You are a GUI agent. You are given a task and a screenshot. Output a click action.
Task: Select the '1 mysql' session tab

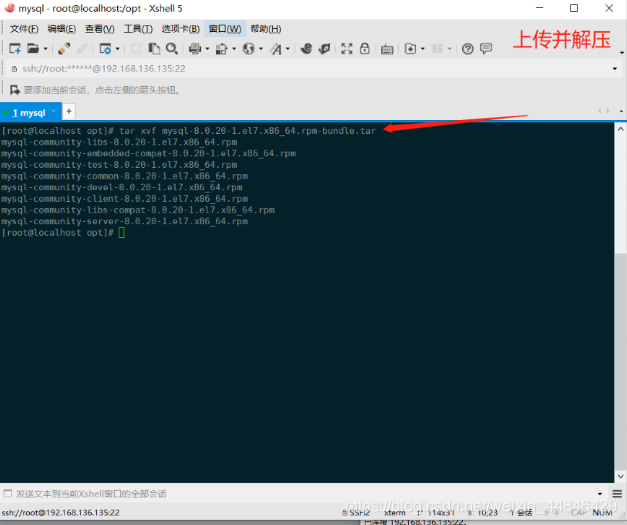tap(29, 113)
